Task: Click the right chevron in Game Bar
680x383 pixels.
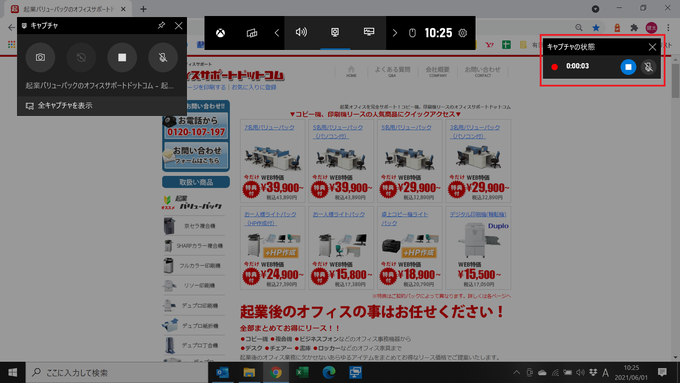Action: [x=395, y=33]
